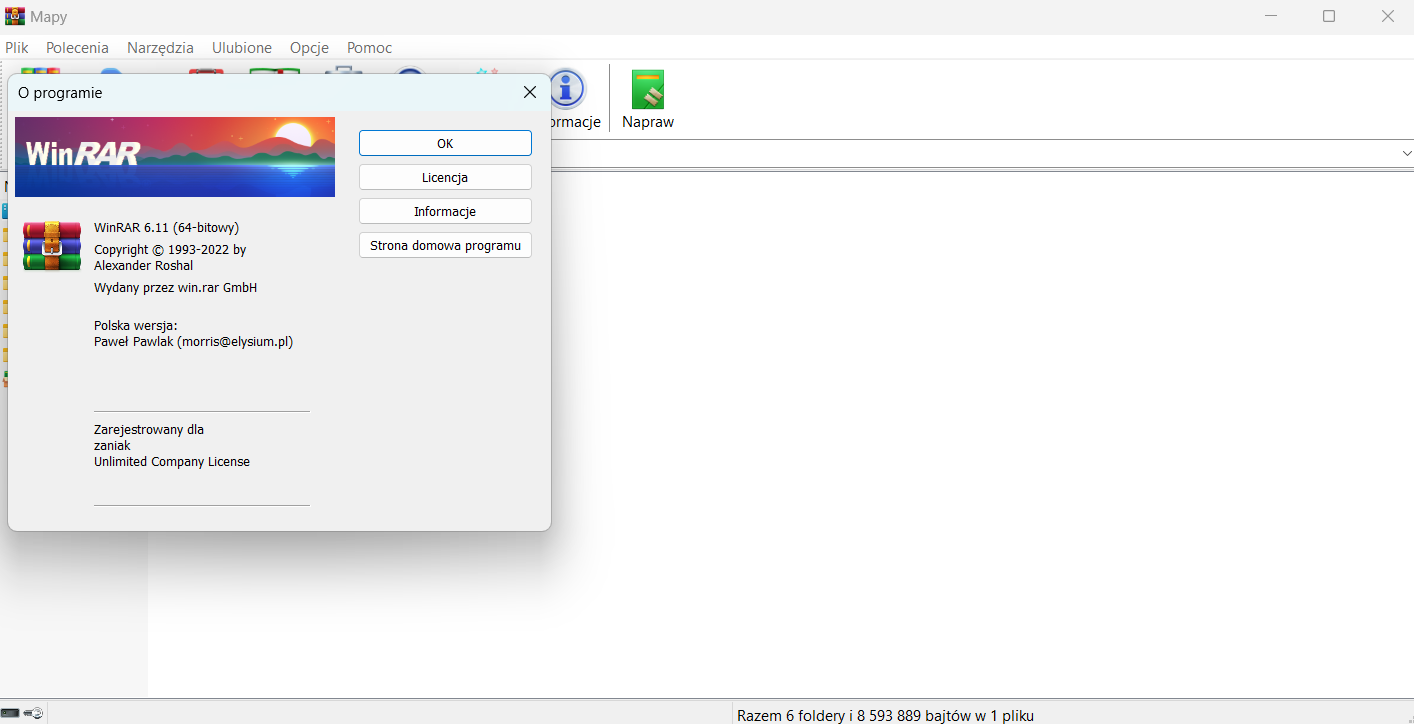The width and height of the screenshot is (1414, 724).
Task: Open the Opcje menu
Action: pos(309,48)
